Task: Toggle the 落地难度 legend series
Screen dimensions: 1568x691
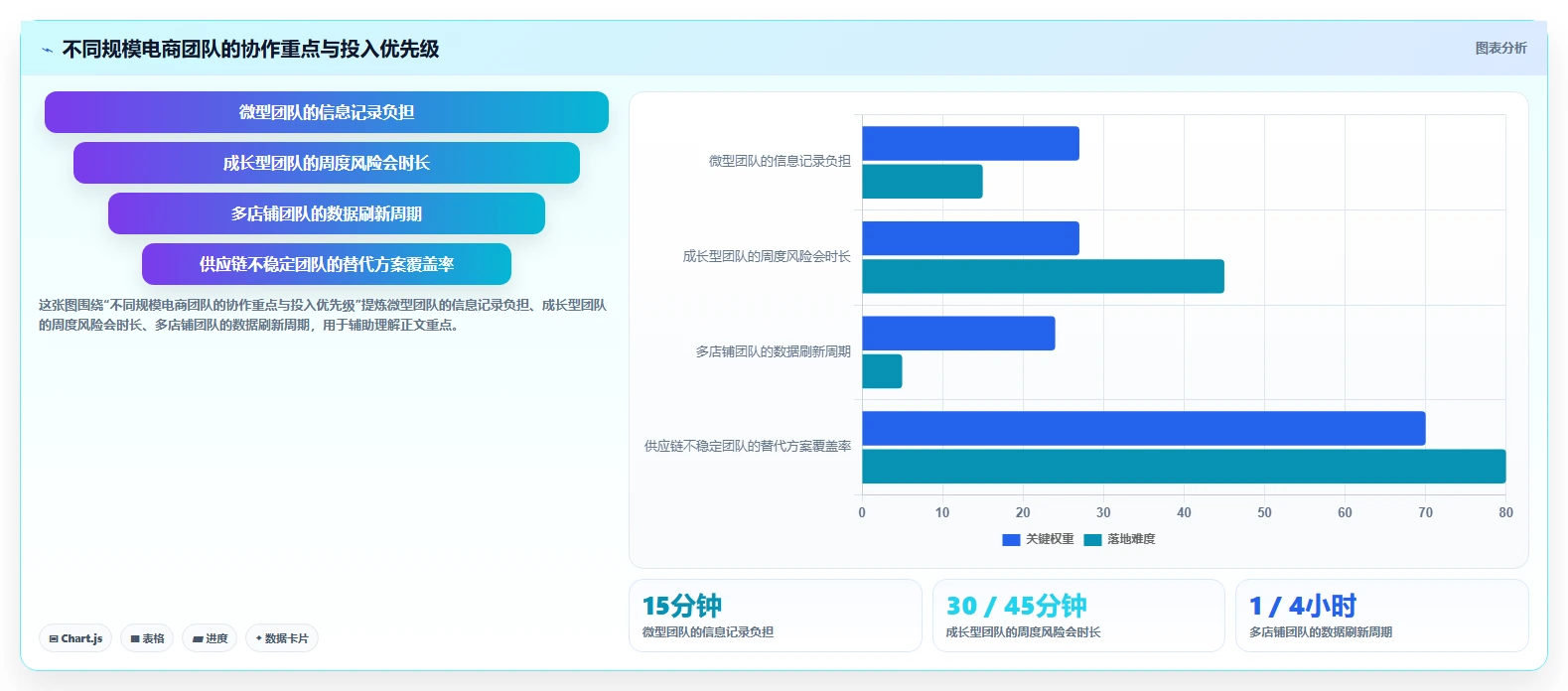Action: tap(1120, 539)
